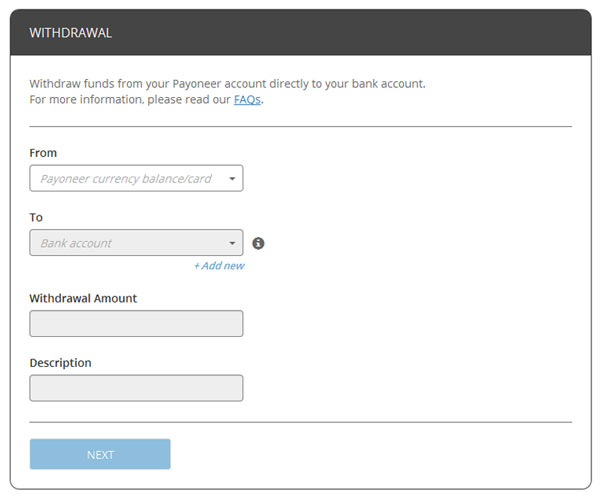This screenshot has width=600, height=497.
Task: Click the divider line above the NEXT button
Action: (300, 422)
